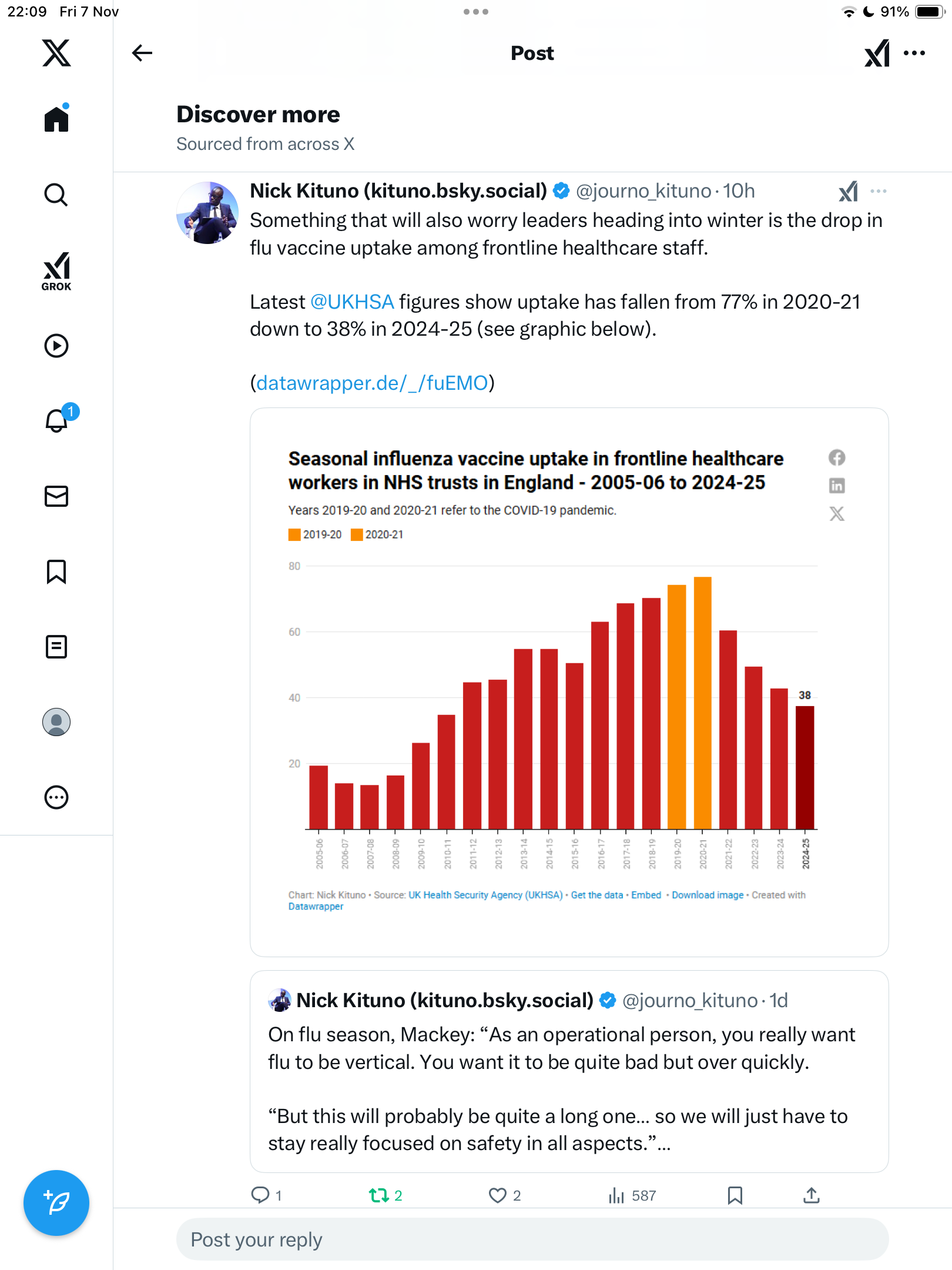Open the Lists icon in the sidebar

click(x=56, y=647)
